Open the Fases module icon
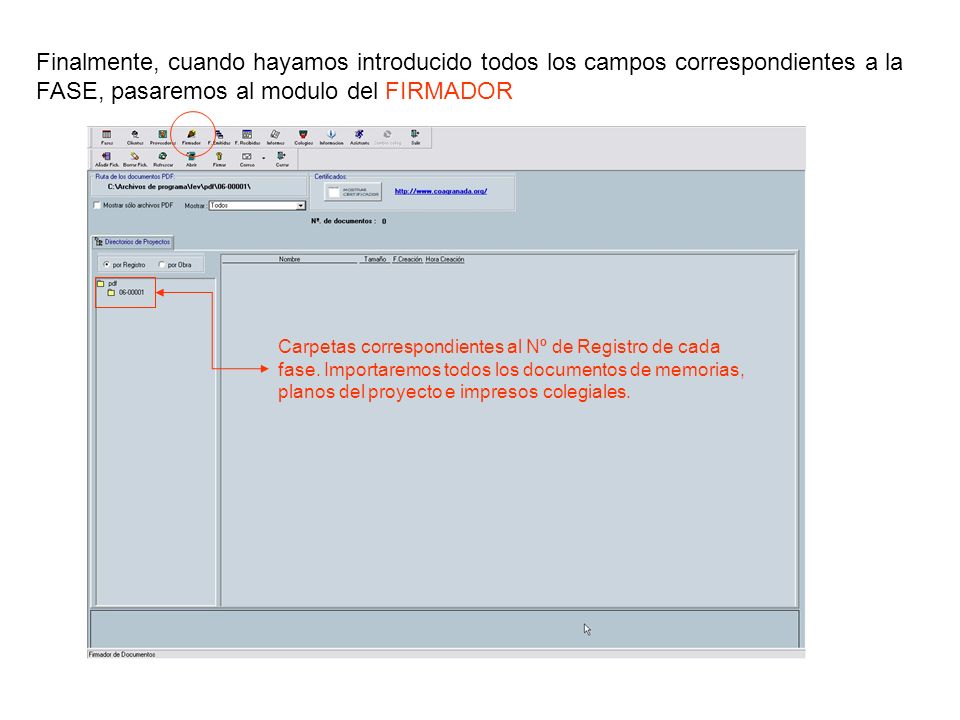Viewport: 960px width, 720px height. (x=107, y=137)
